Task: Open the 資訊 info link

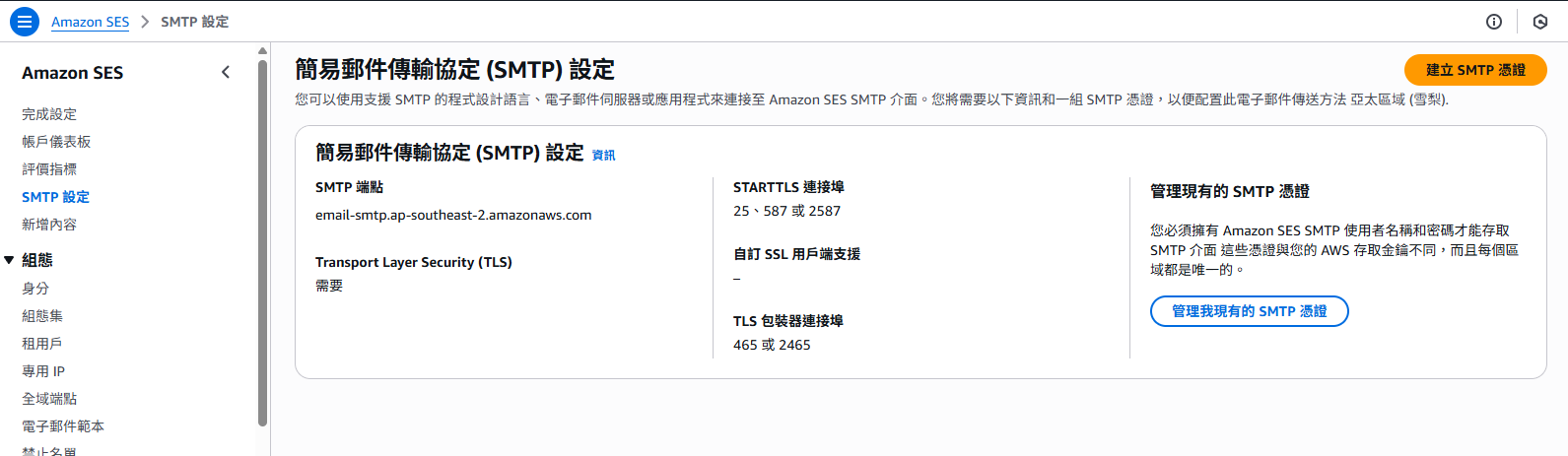Action: 603,155
